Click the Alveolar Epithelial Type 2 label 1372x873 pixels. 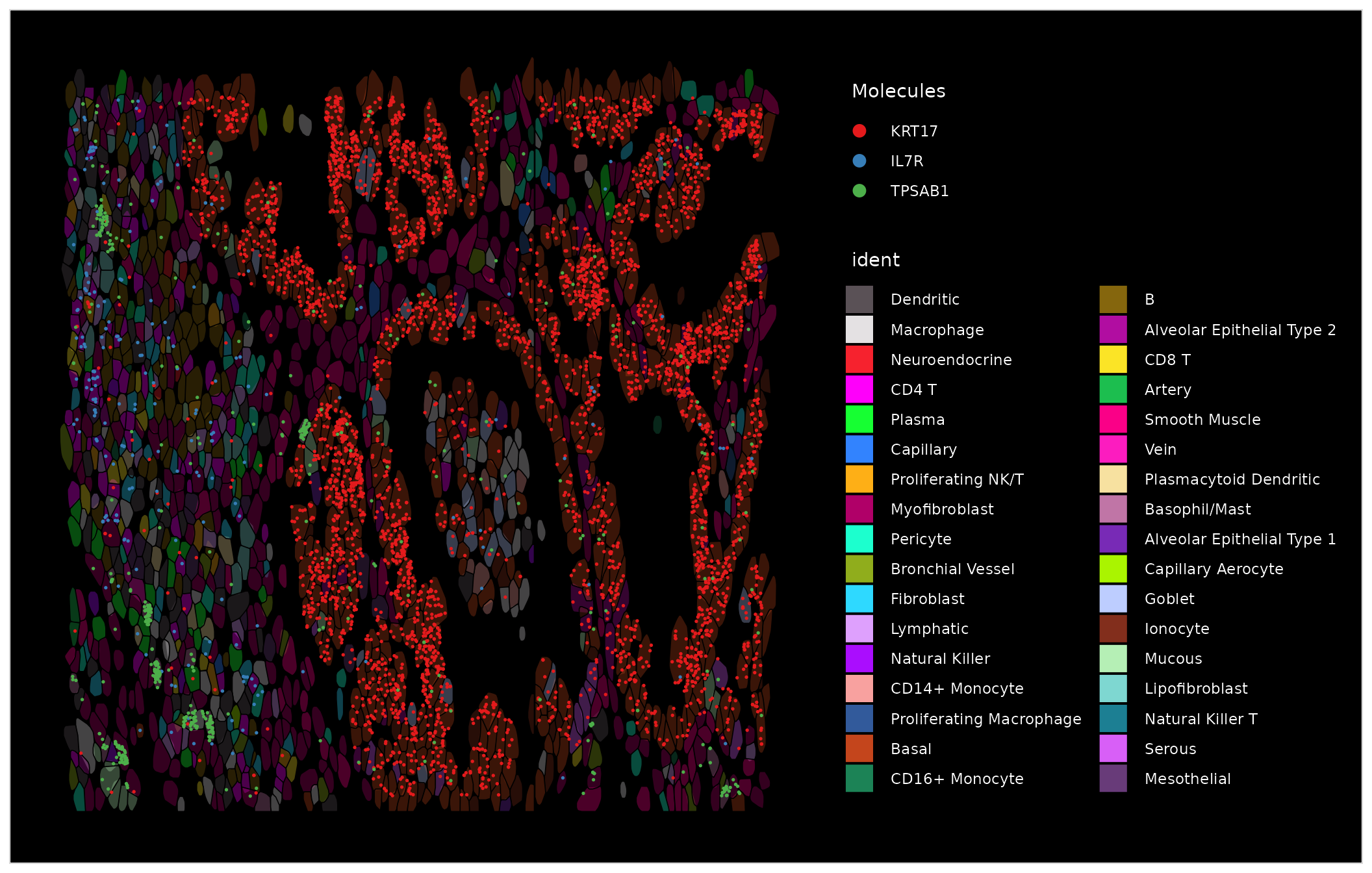[1239, 330]
